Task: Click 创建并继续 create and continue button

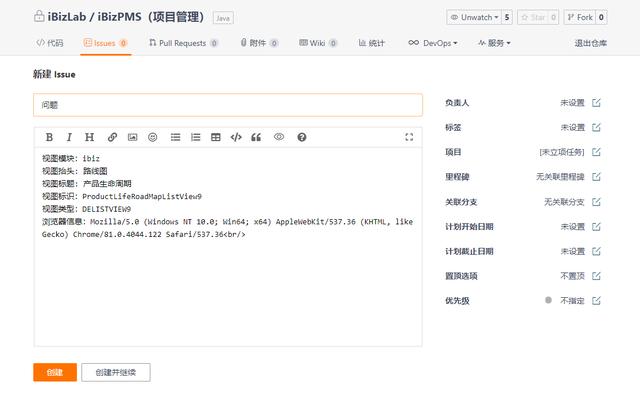Action: coord(116,372)
